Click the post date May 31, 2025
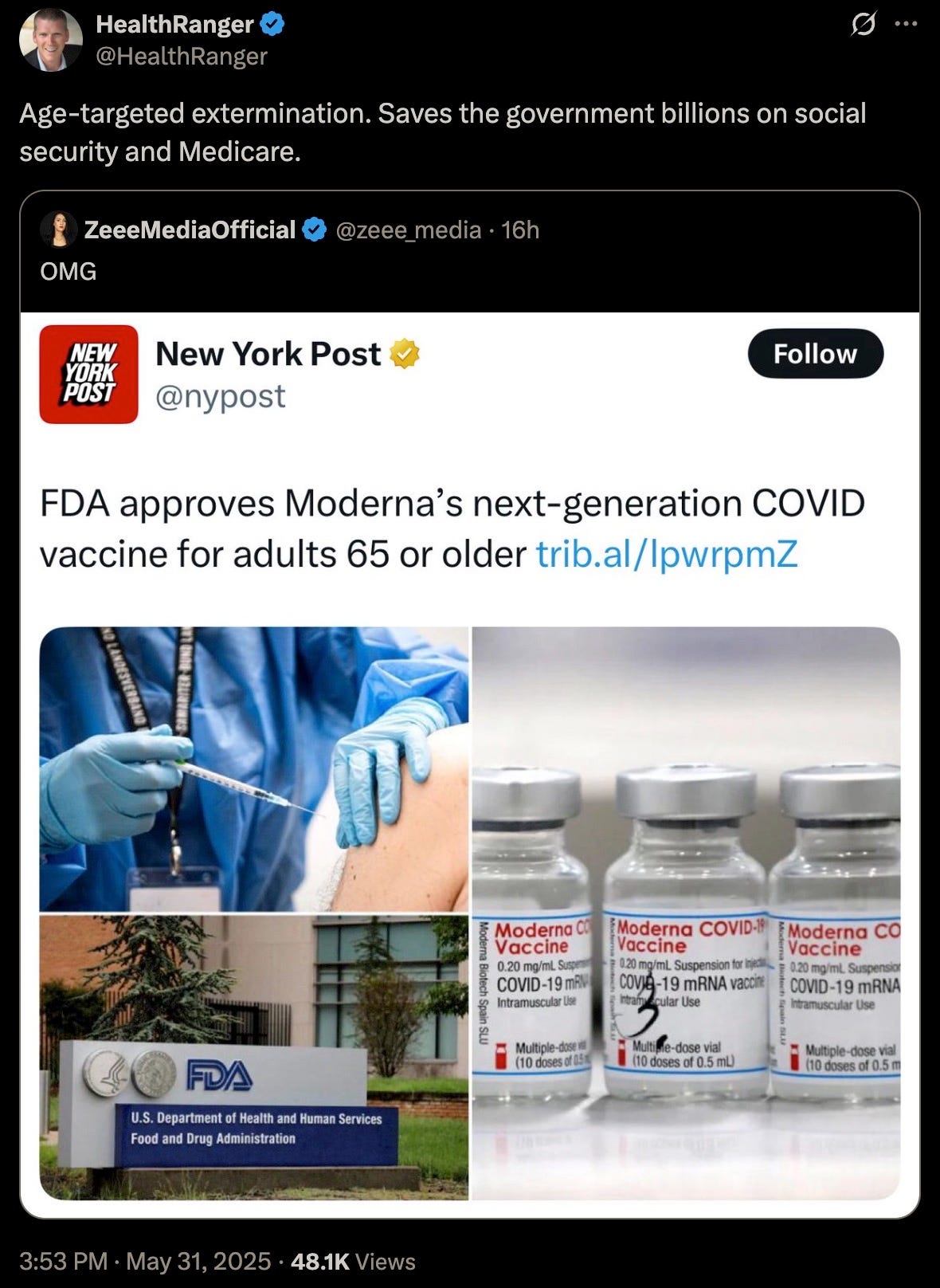Screen dimensions: 940x1288 point(198,1261)
